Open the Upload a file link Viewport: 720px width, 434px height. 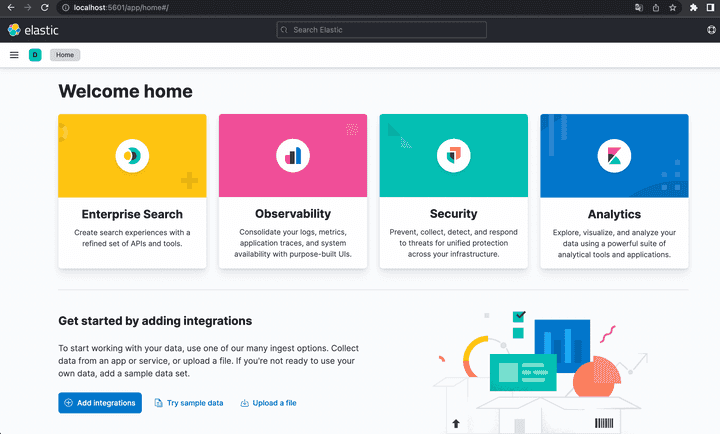269,403
